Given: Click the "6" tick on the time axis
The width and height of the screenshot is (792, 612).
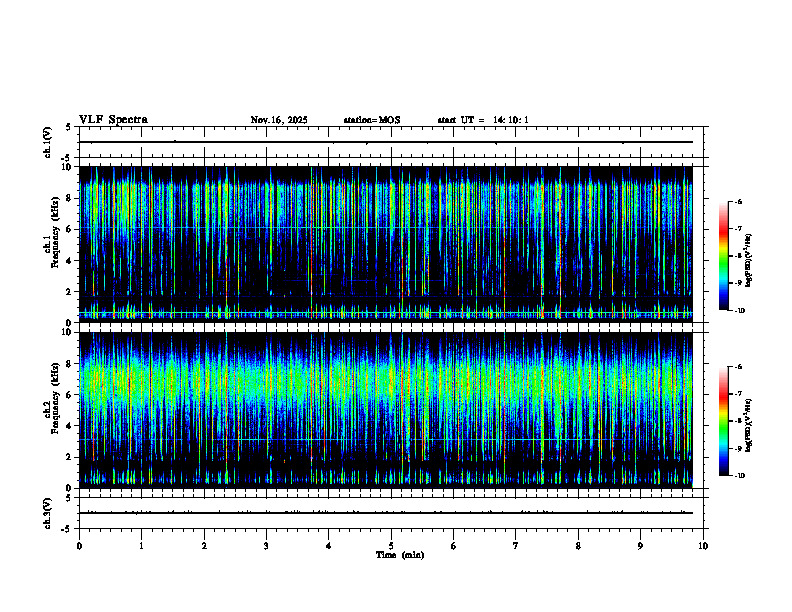Looking at the screenshot, I should (x=453, y=546).
